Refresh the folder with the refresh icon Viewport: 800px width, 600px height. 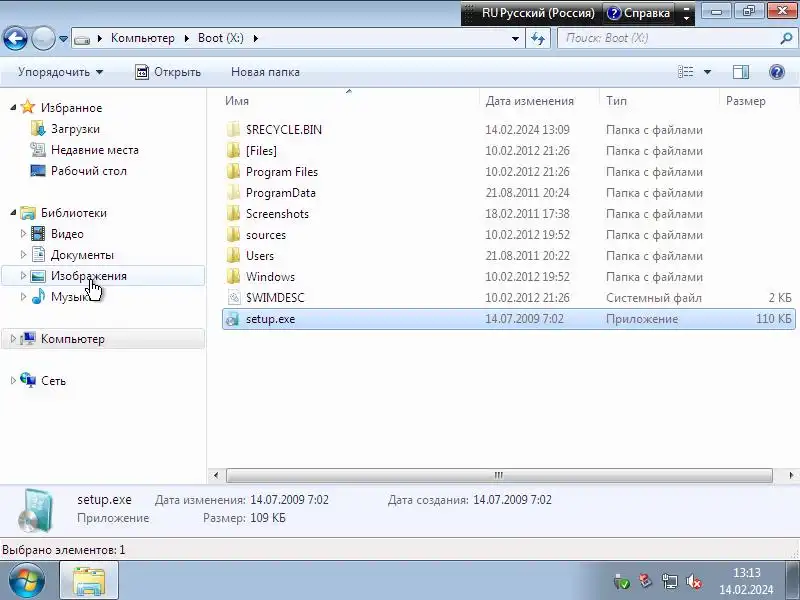point(538,39)
